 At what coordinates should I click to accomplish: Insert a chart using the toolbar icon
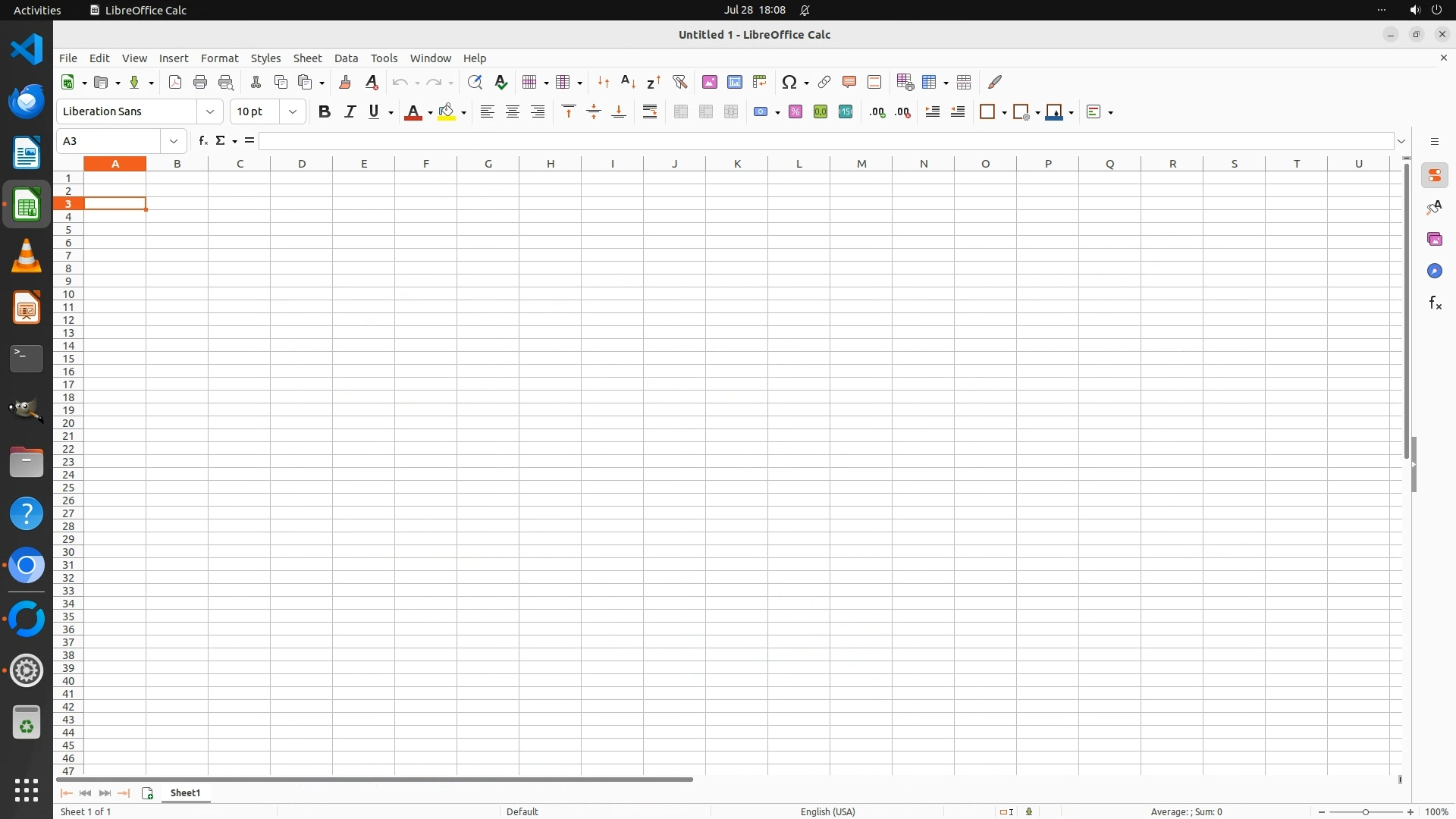click(x=735, y=82)
